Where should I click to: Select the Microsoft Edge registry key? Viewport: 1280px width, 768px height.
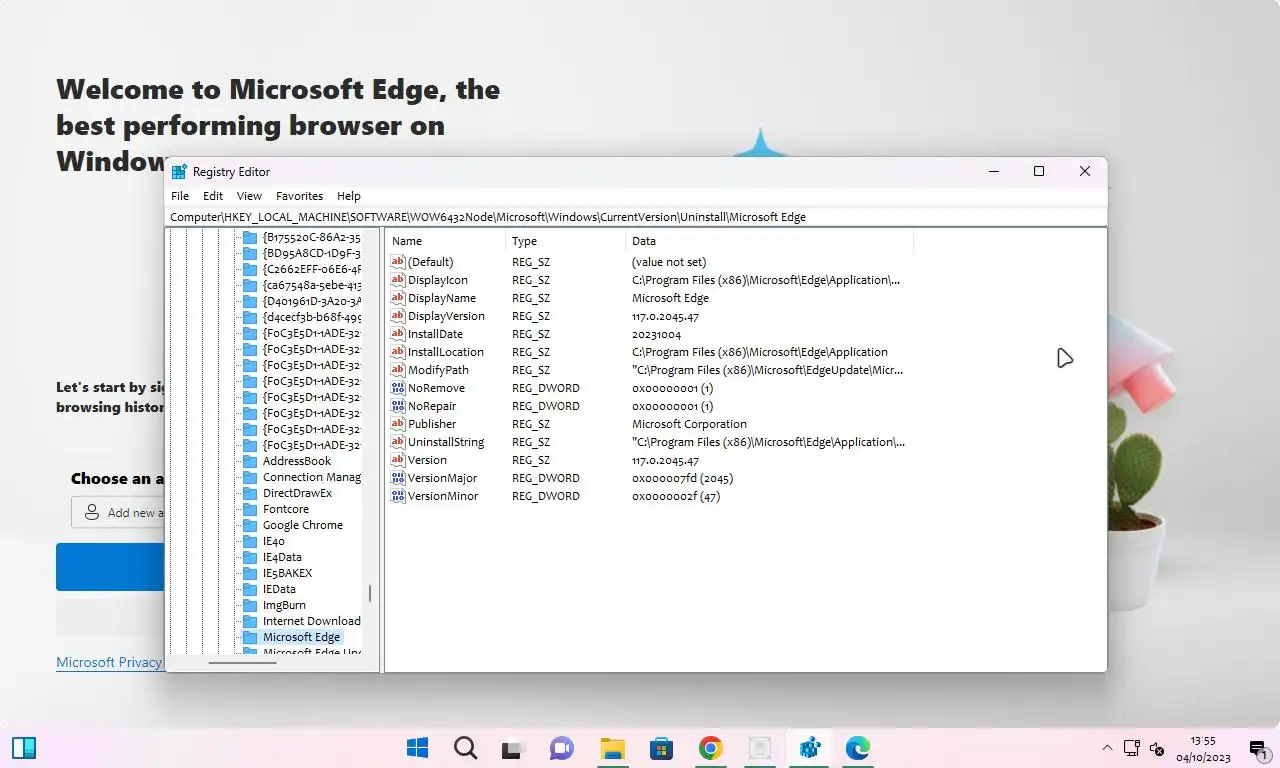point(301,637)
